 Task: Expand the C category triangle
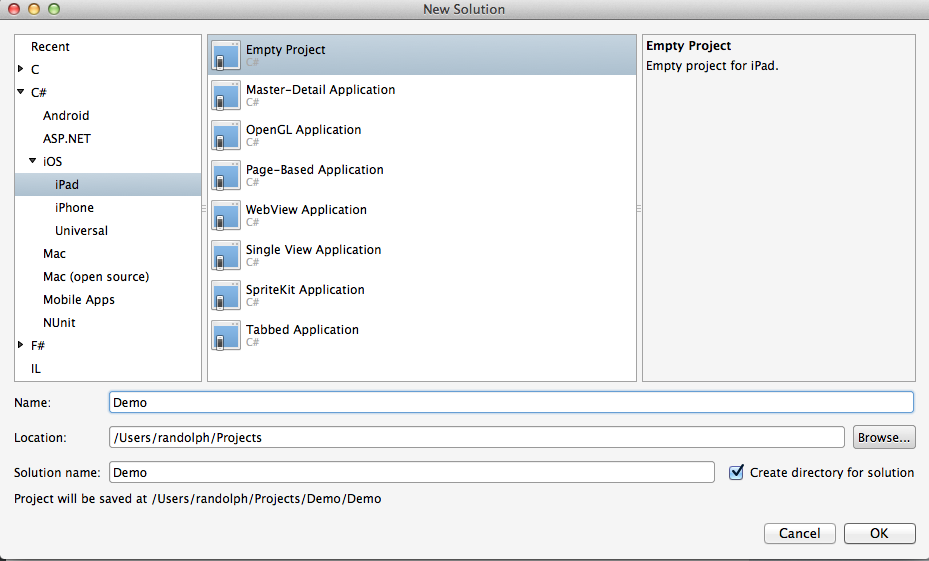(x=21, y=70)
